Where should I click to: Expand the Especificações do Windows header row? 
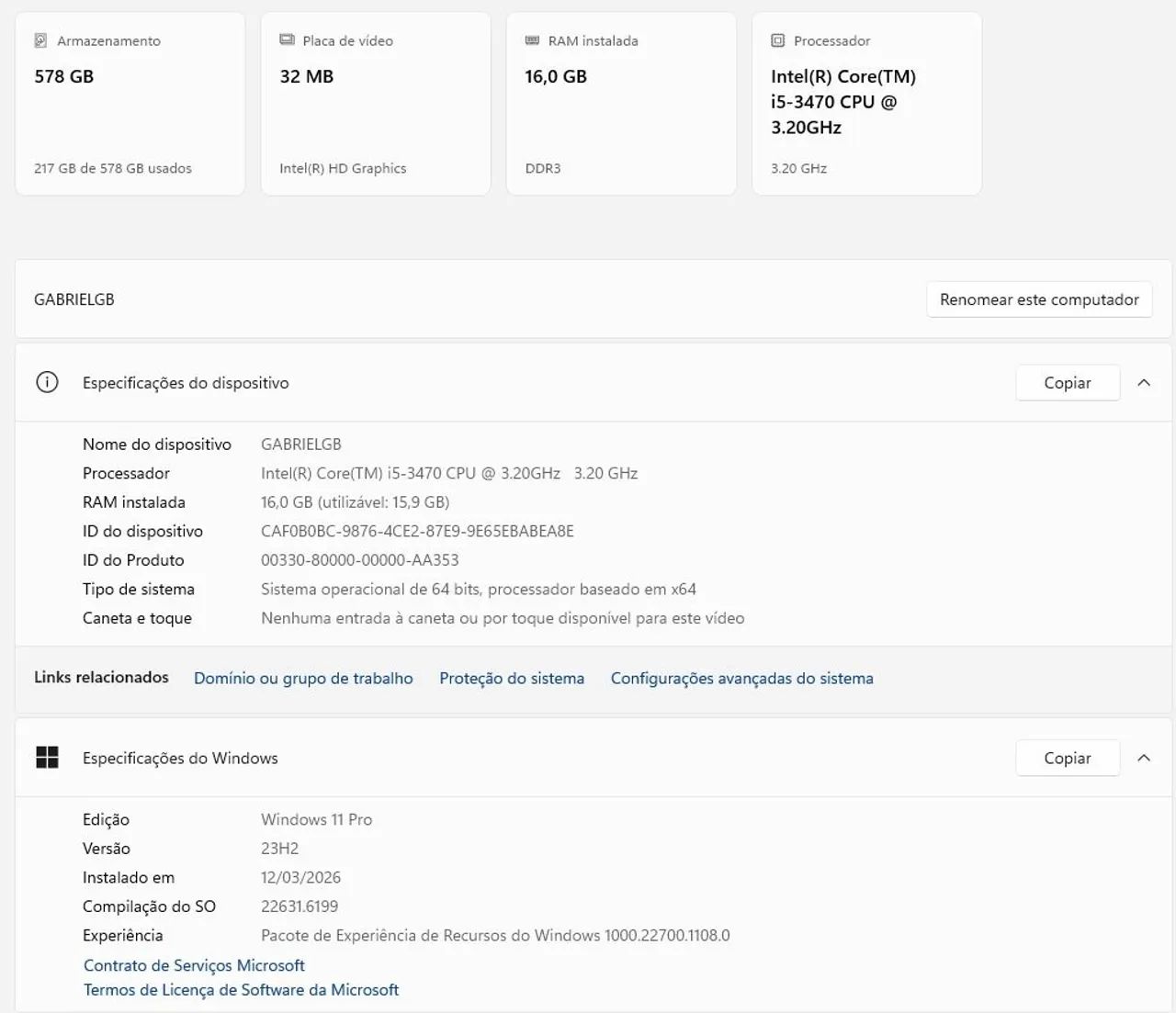594,758
